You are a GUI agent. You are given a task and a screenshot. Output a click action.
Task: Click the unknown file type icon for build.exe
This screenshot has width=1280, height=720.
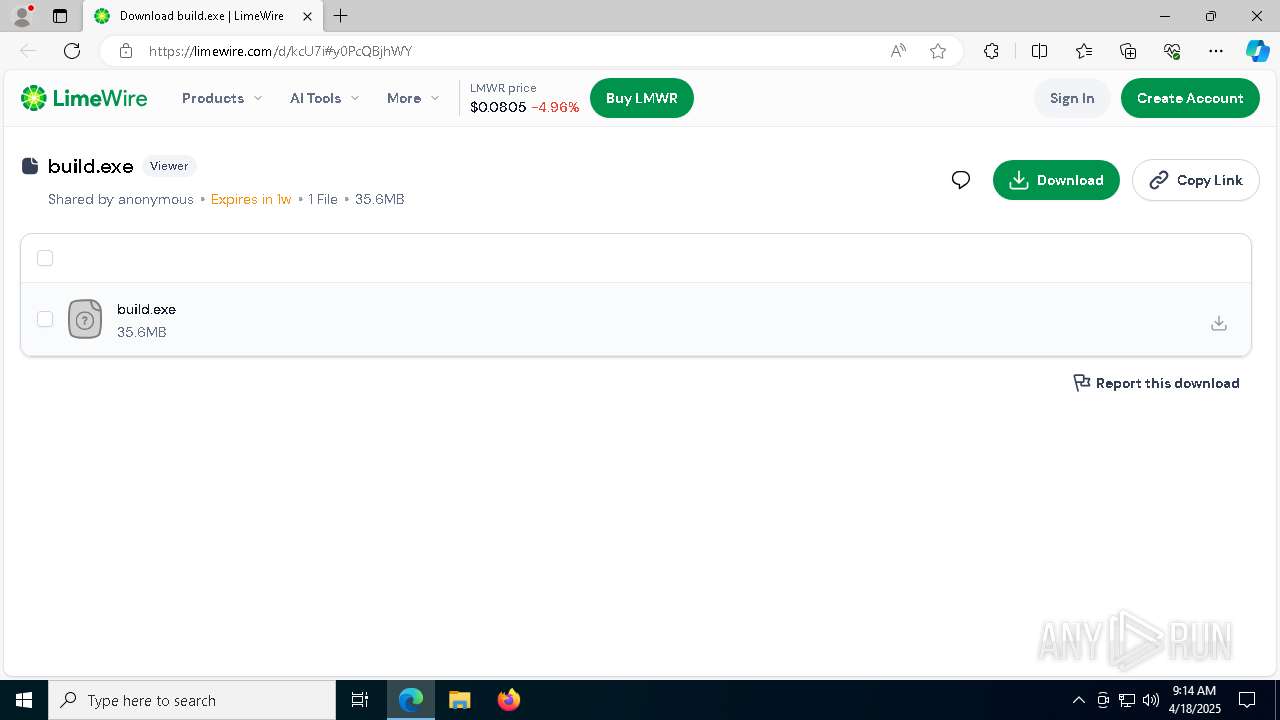click(x=85, y=319)
